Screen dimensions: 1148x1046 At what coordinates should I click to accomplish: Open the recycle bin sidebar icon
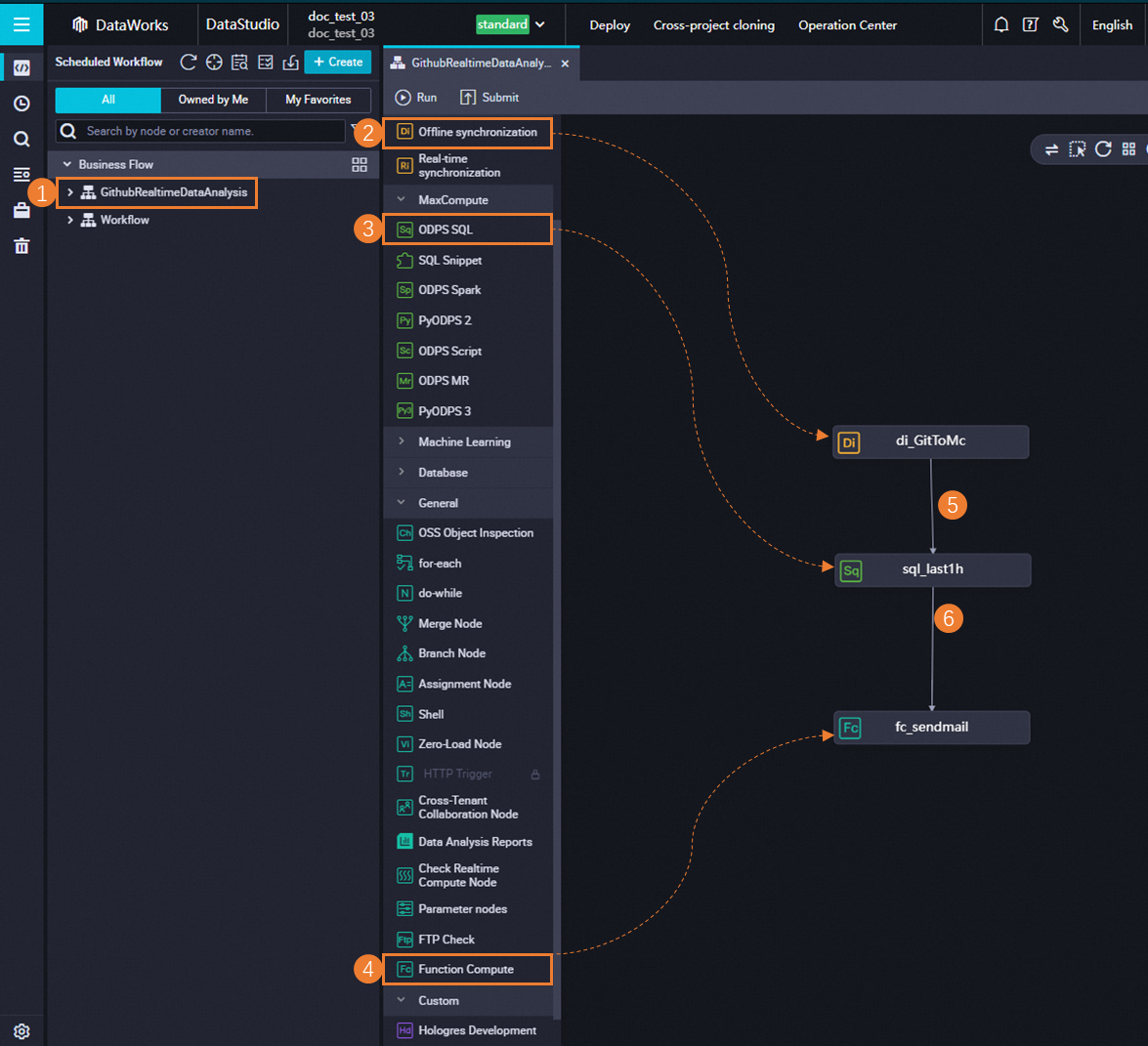tap(21, 246)
